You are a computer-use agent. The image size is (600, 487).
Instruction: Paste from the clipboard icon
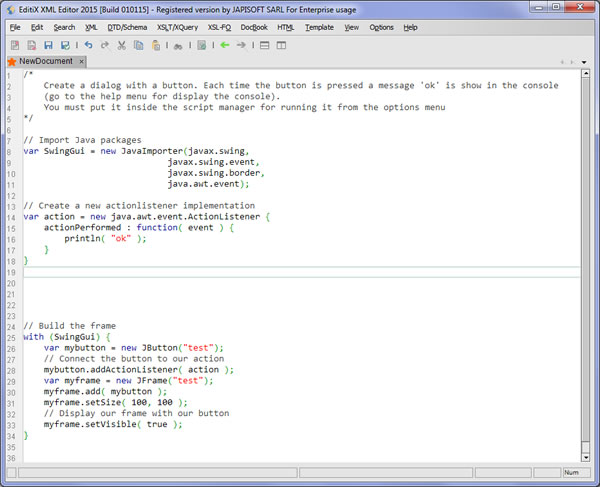click(156, 46)
